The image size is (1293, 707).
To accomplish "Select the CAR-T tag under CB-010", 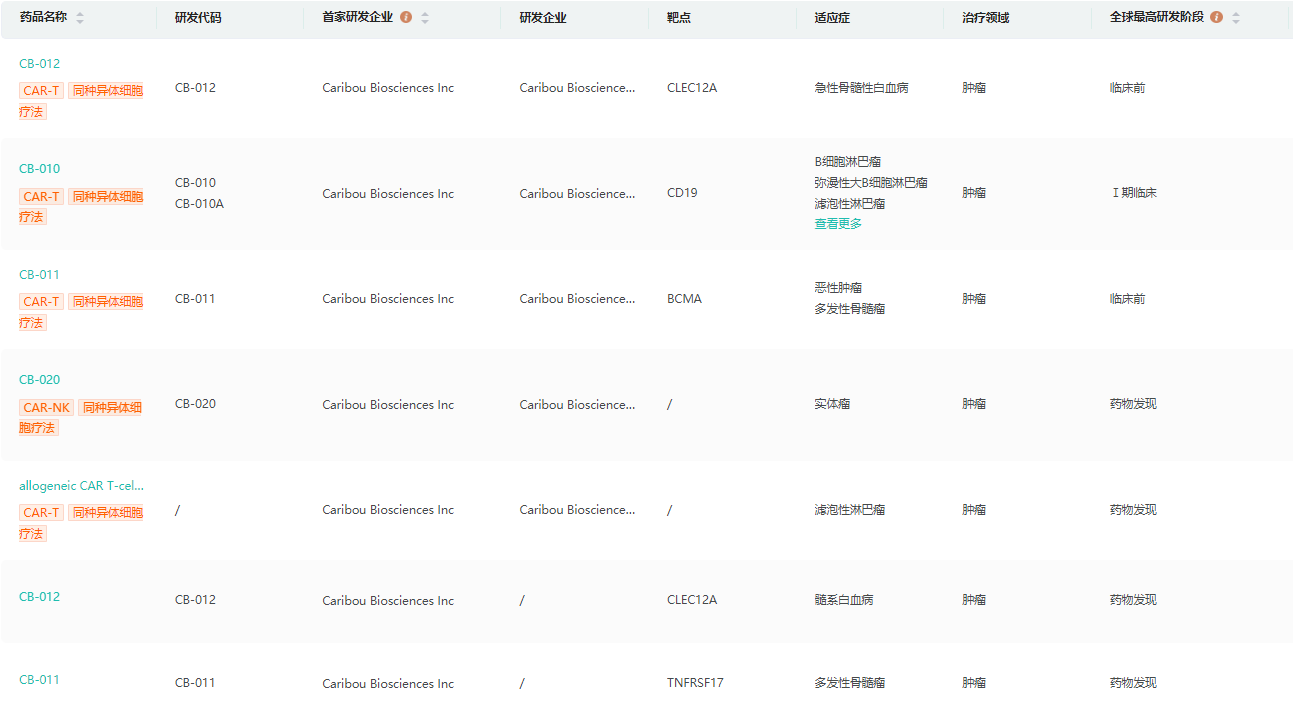I will [x=42, y=197].
